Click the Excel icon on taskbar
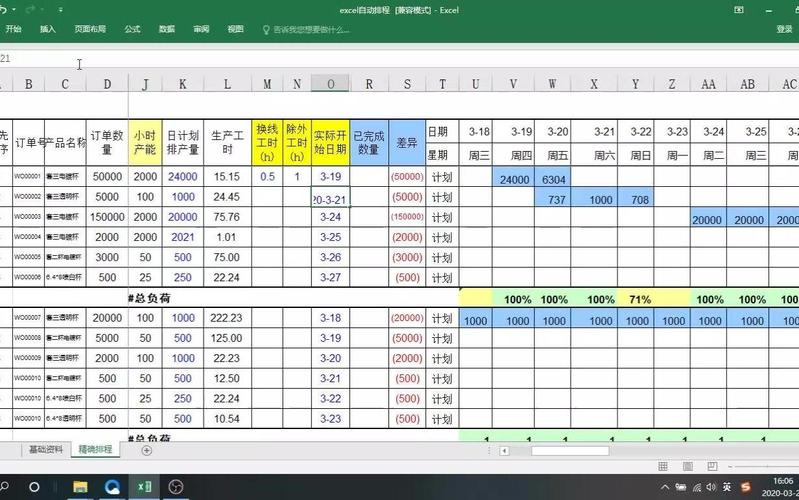Screen dimensions: 799x500 point(145,487)
